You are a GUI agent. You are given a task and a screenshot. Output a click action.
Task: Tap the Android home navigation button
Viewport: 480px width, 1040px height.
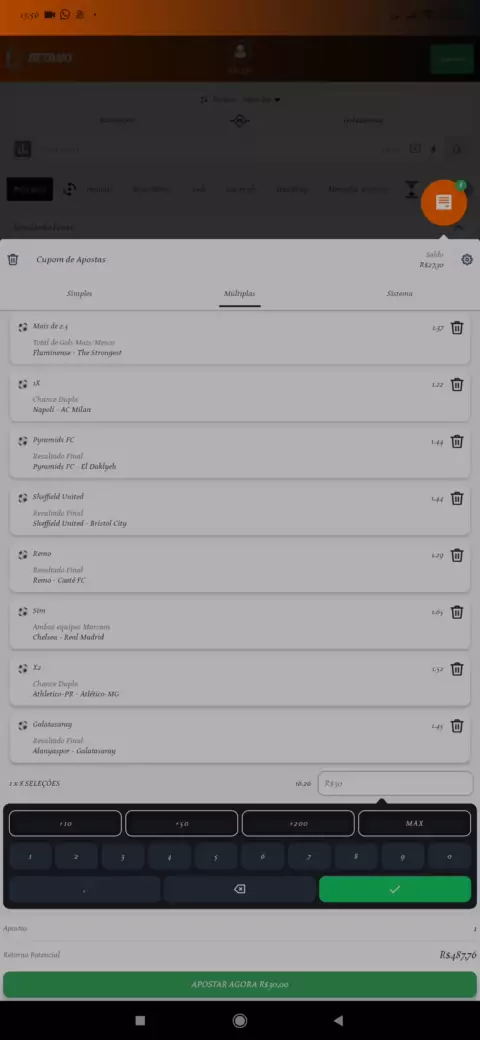pos(240,1020)
